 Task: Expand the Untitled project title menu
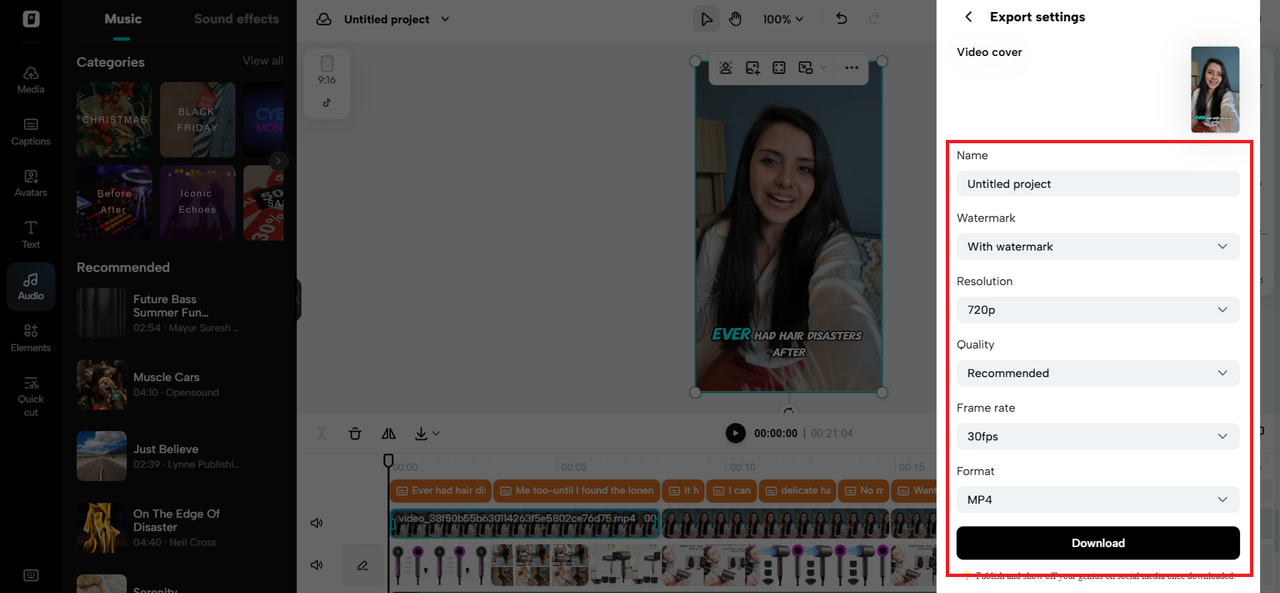coord(445,19)
